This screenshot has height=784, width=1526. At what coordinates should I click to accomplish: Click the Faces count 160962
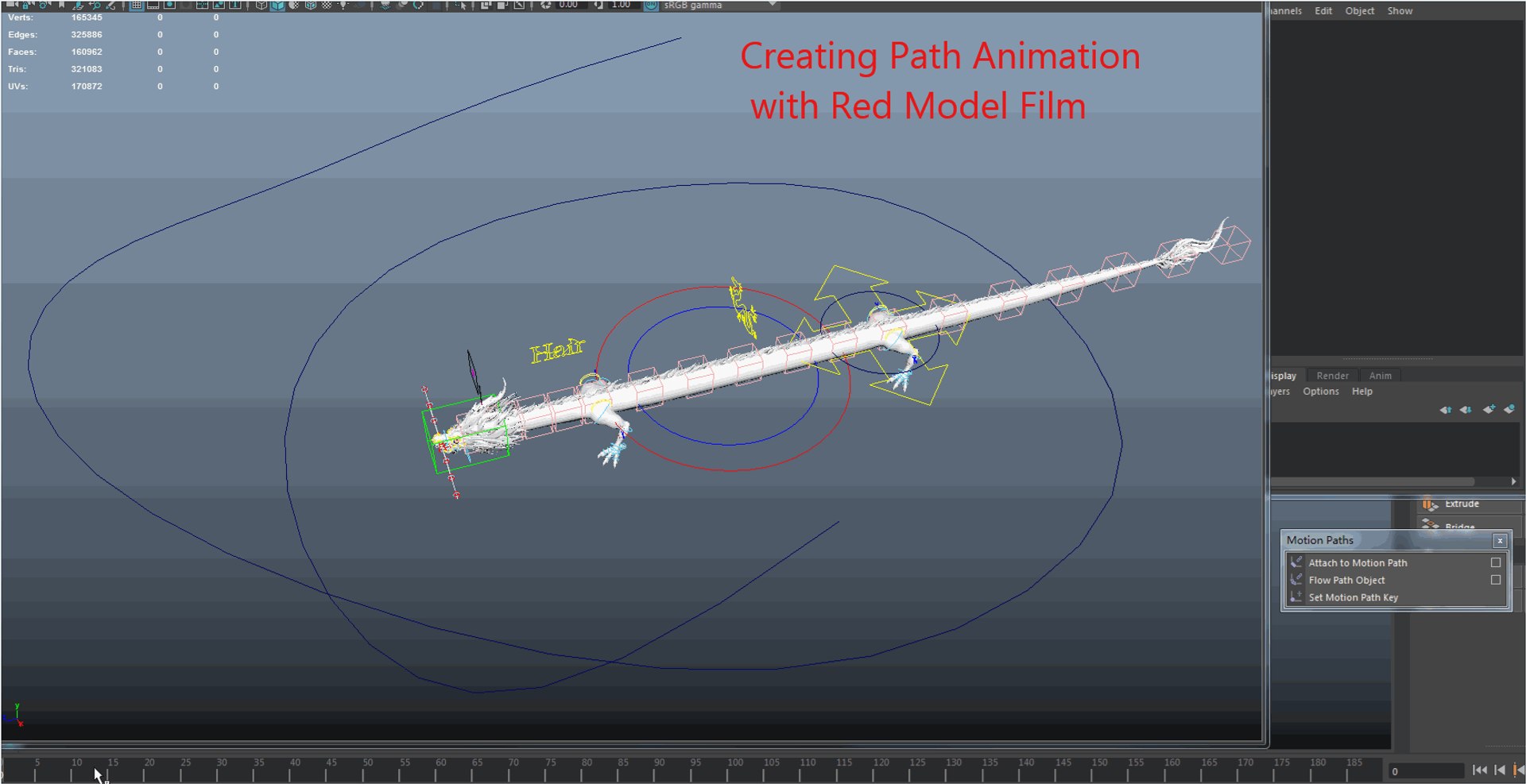pyautogui.click(x=87, y=52)
